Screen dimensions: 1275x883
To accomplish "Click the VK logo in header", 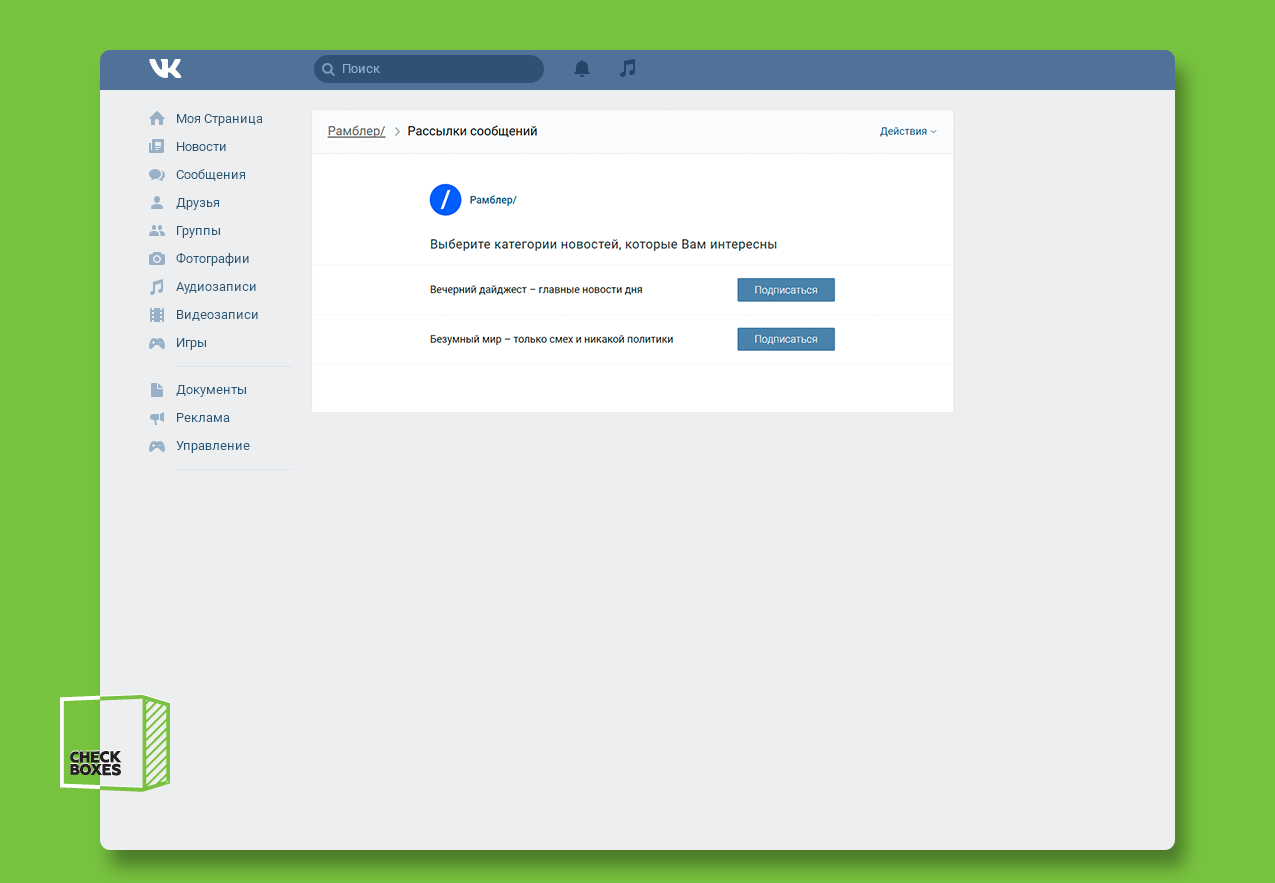I will tap(165, 68).
